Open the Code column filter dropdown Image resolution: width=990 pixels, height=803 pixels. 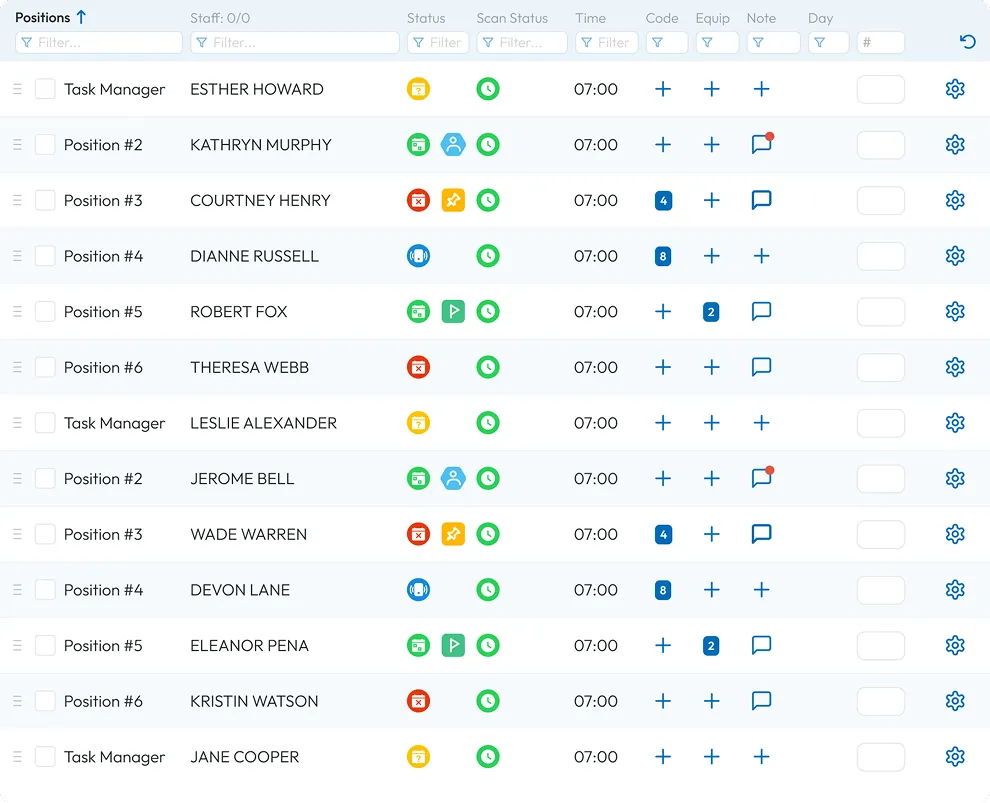click(666, 43)
